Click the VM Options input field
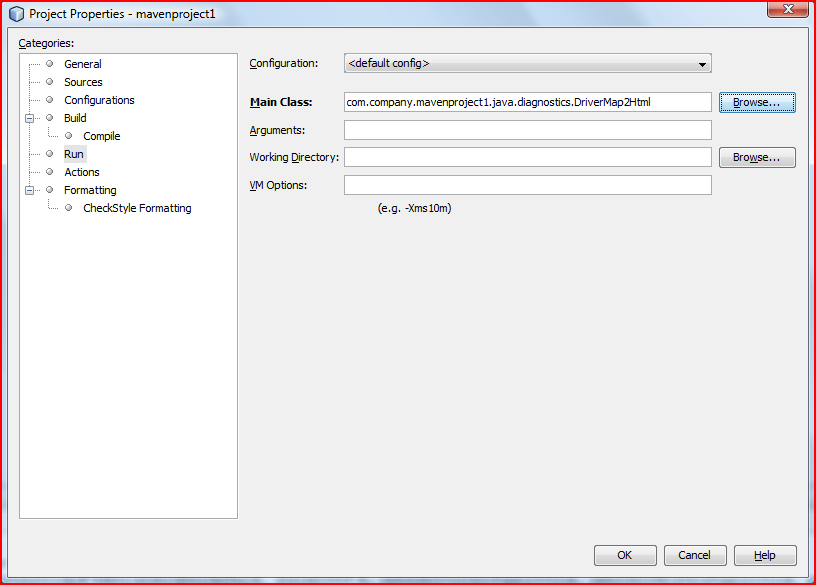This screenshot has height=585, width=816. [527, 185]
